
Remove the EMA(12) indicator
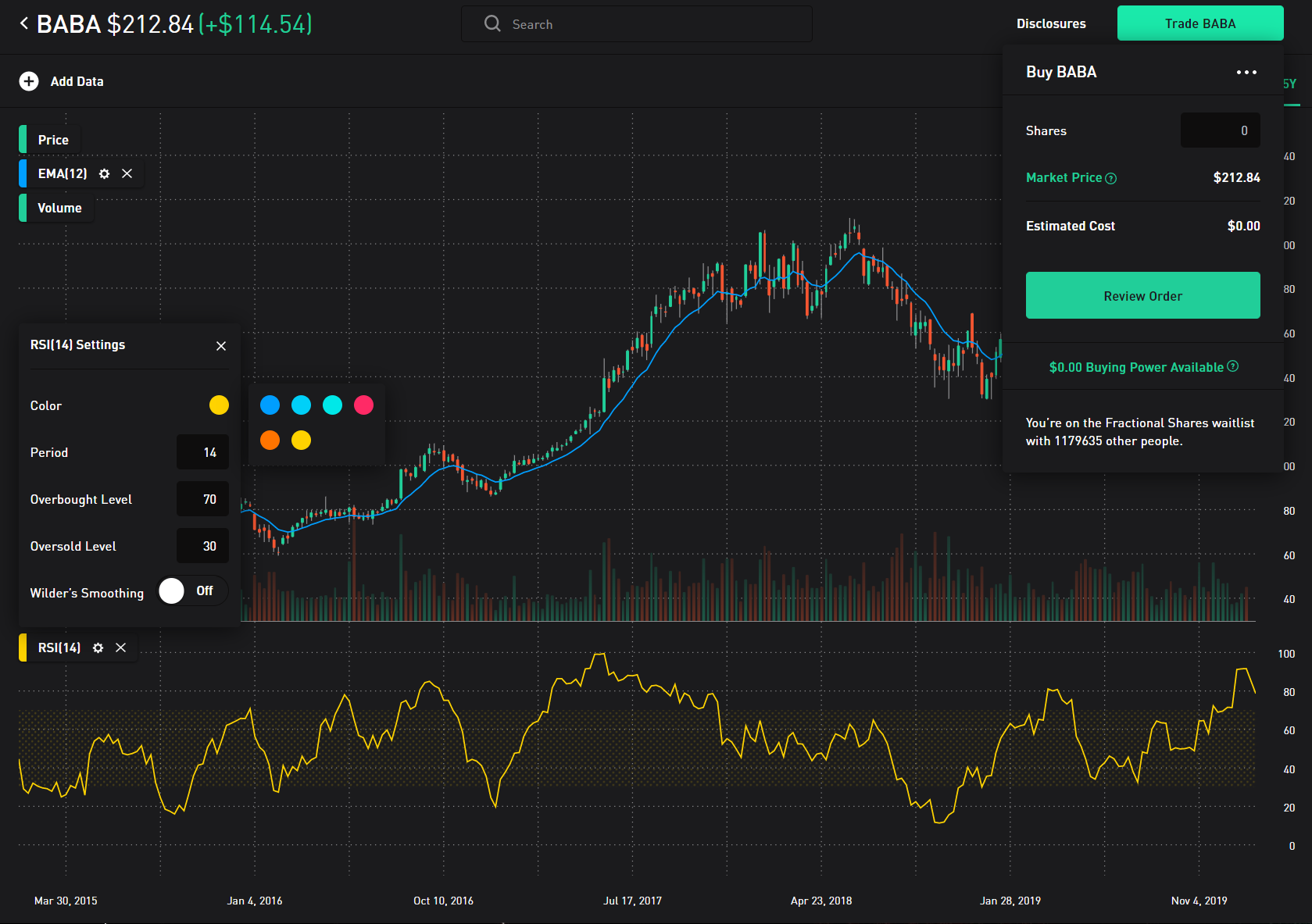pos(127,173)
